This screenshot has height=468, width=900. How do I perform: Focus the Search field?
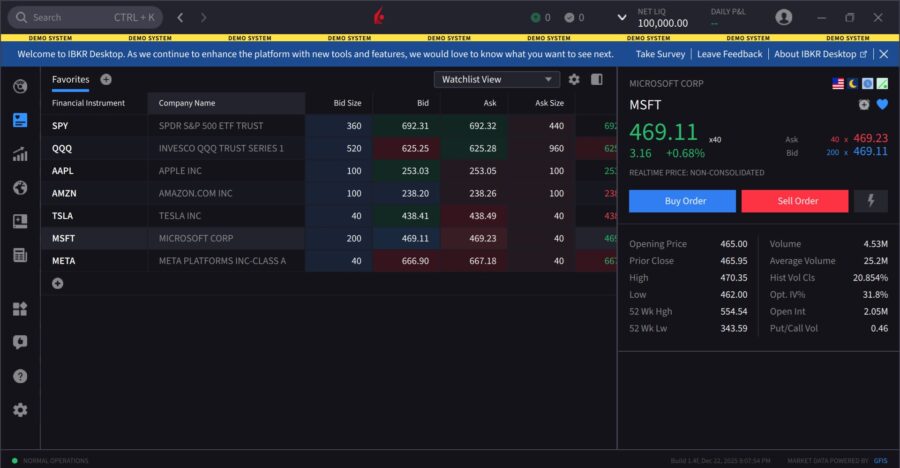[85, 17]
